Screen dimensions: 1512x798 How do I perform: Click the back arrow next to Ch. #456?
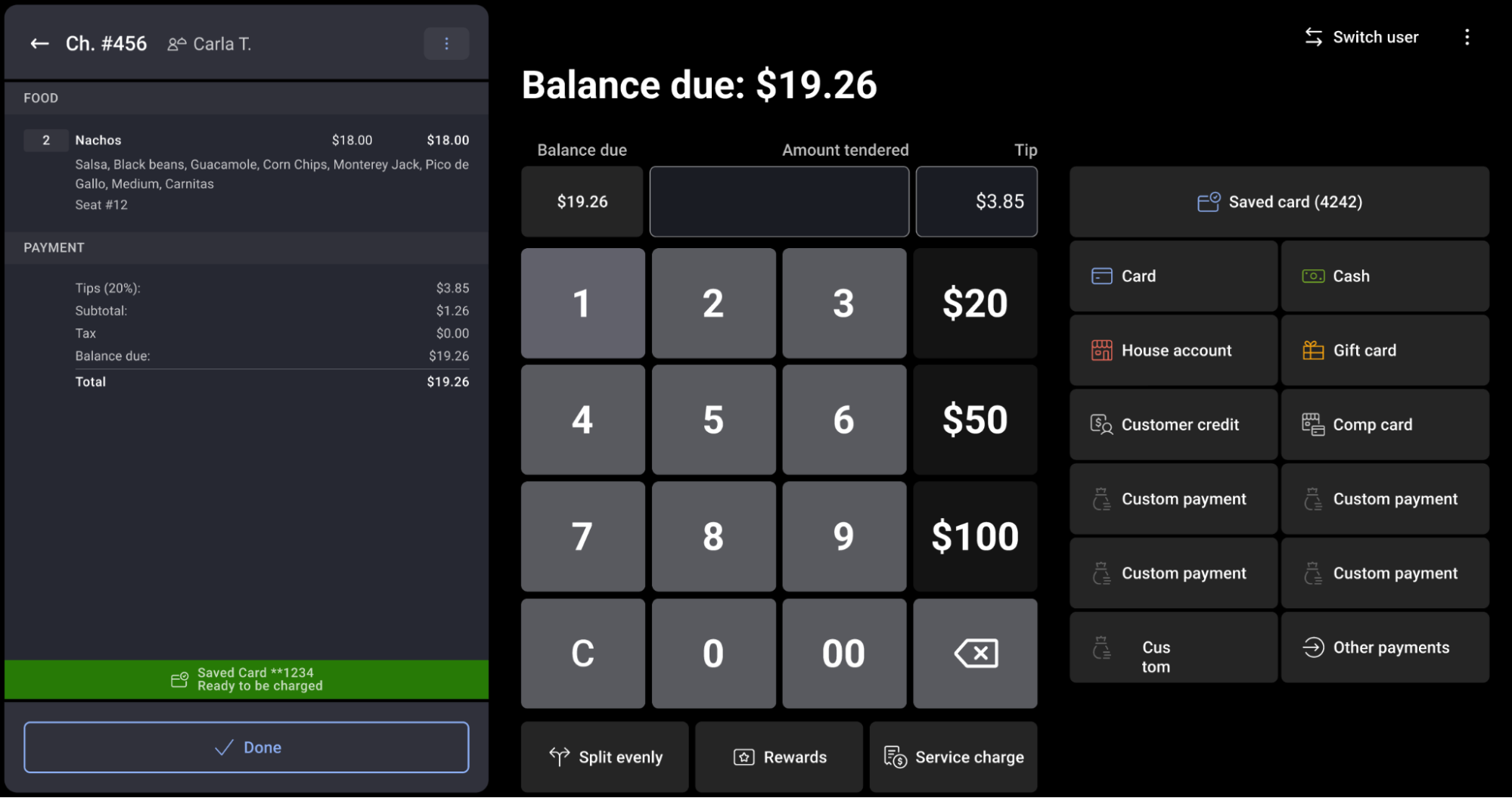pos(39,44)
